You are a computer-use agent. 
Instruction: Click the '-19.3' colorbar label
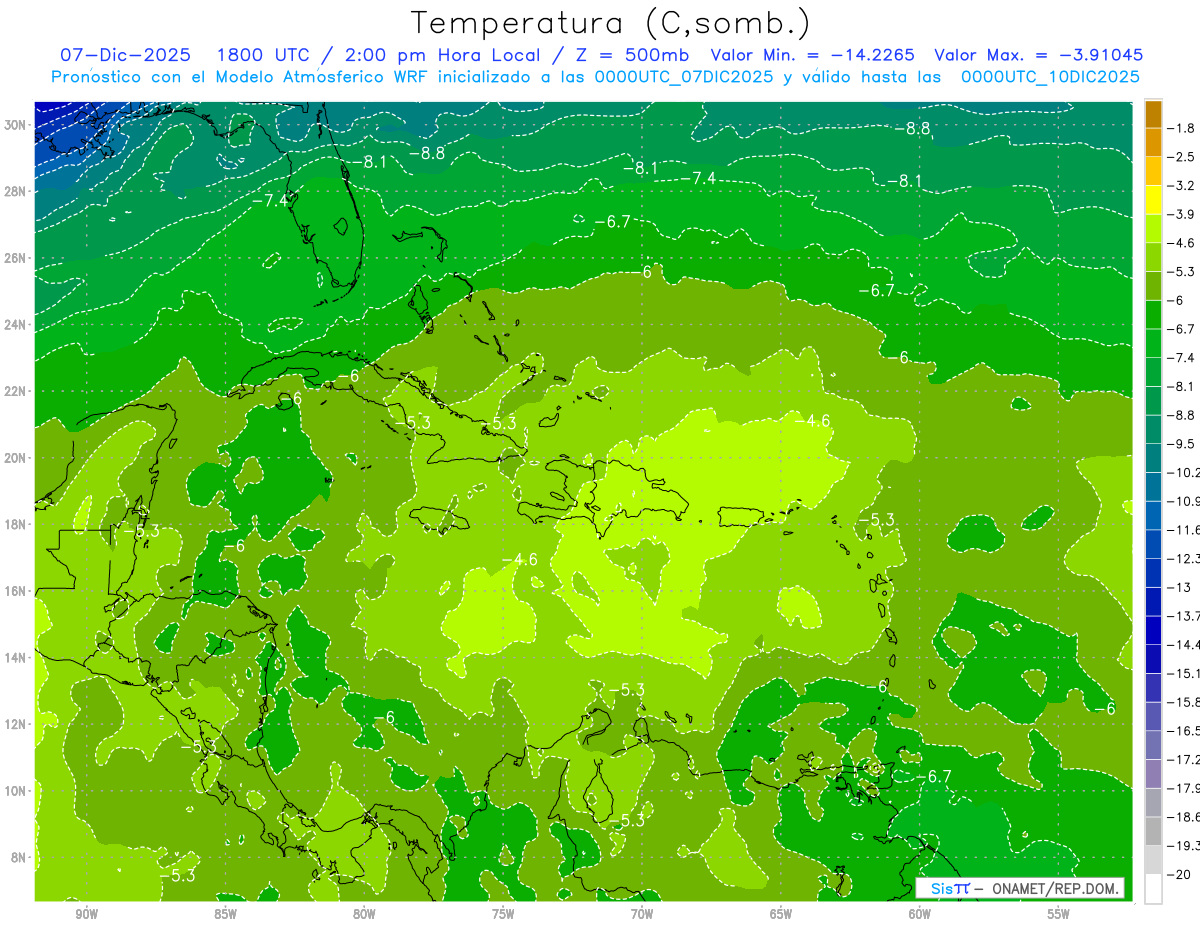click(1184, 846)
